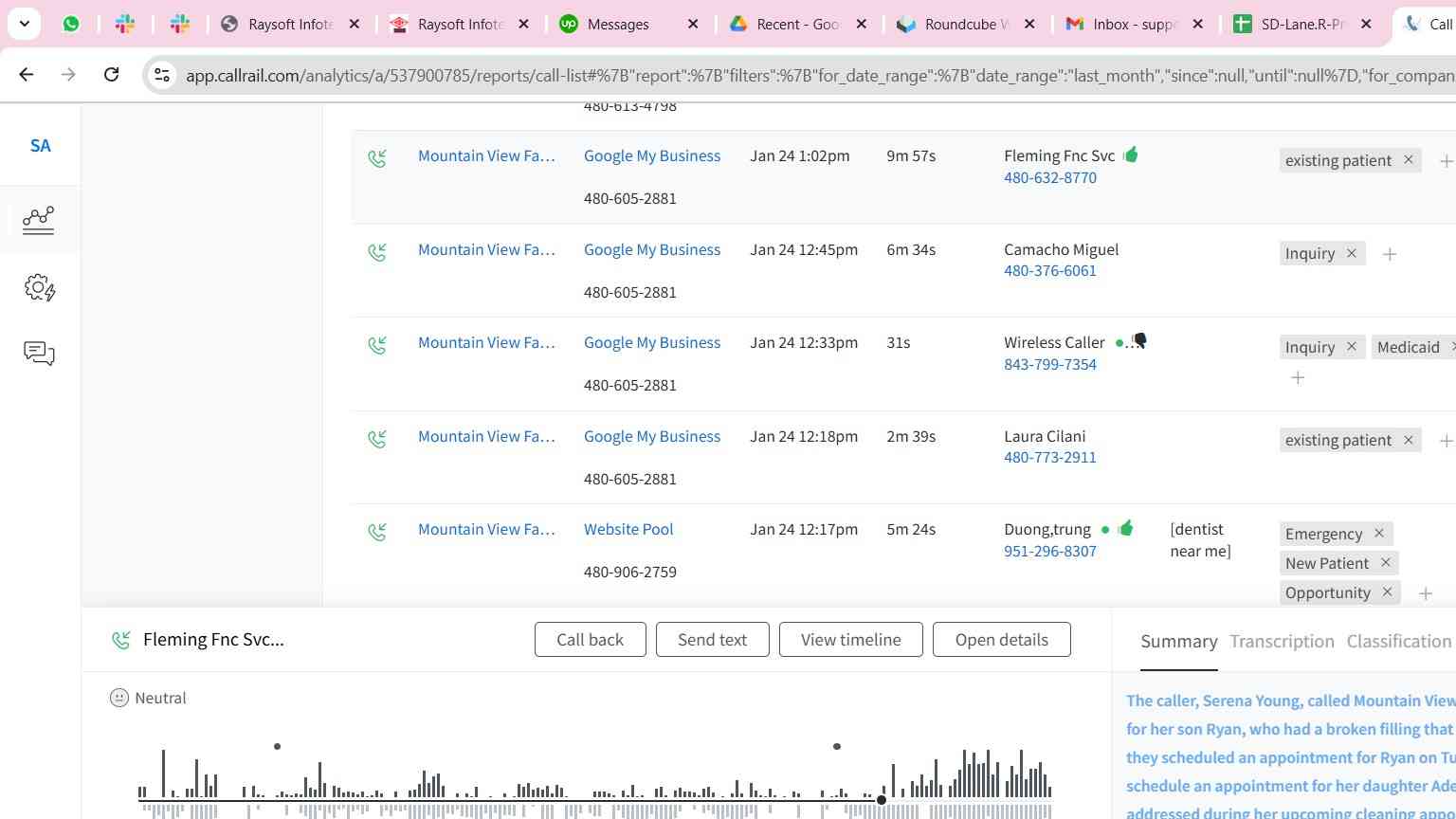
Task: Remove Inquiry tag on Wireless Caller row
Action: [x=1351, y=347]
